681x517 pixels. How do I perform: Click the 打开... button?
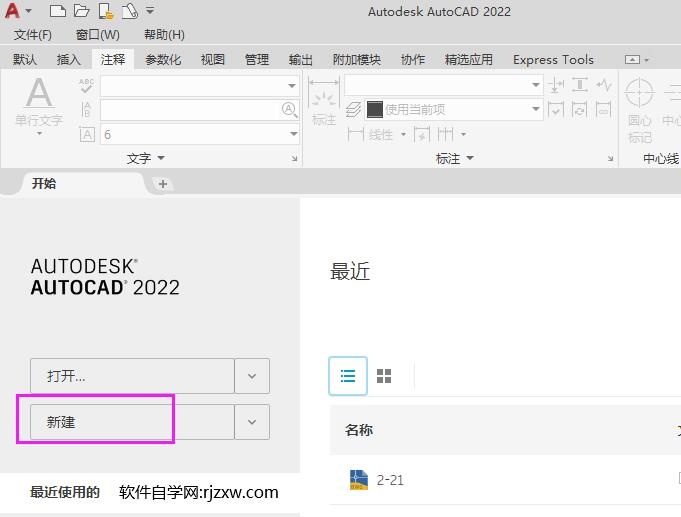point(132,376)
